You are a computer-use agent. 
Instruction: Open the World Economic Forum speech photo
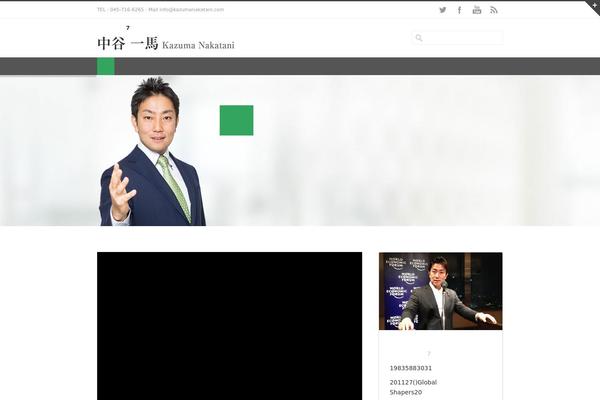tap(440, 291)
